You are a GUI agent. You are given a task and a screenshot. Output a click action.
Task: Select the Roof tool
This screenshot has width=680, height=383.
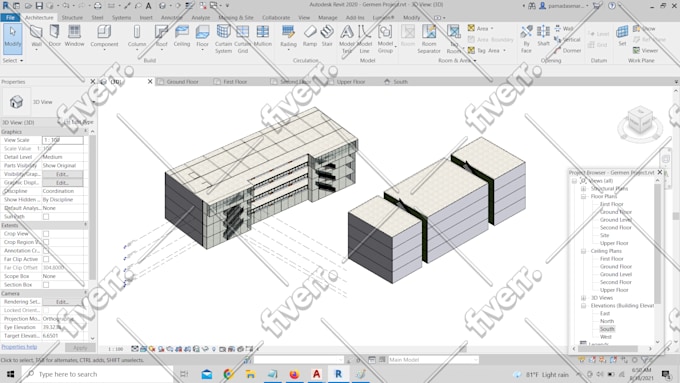pyautogui.click(x=161, y=36)
